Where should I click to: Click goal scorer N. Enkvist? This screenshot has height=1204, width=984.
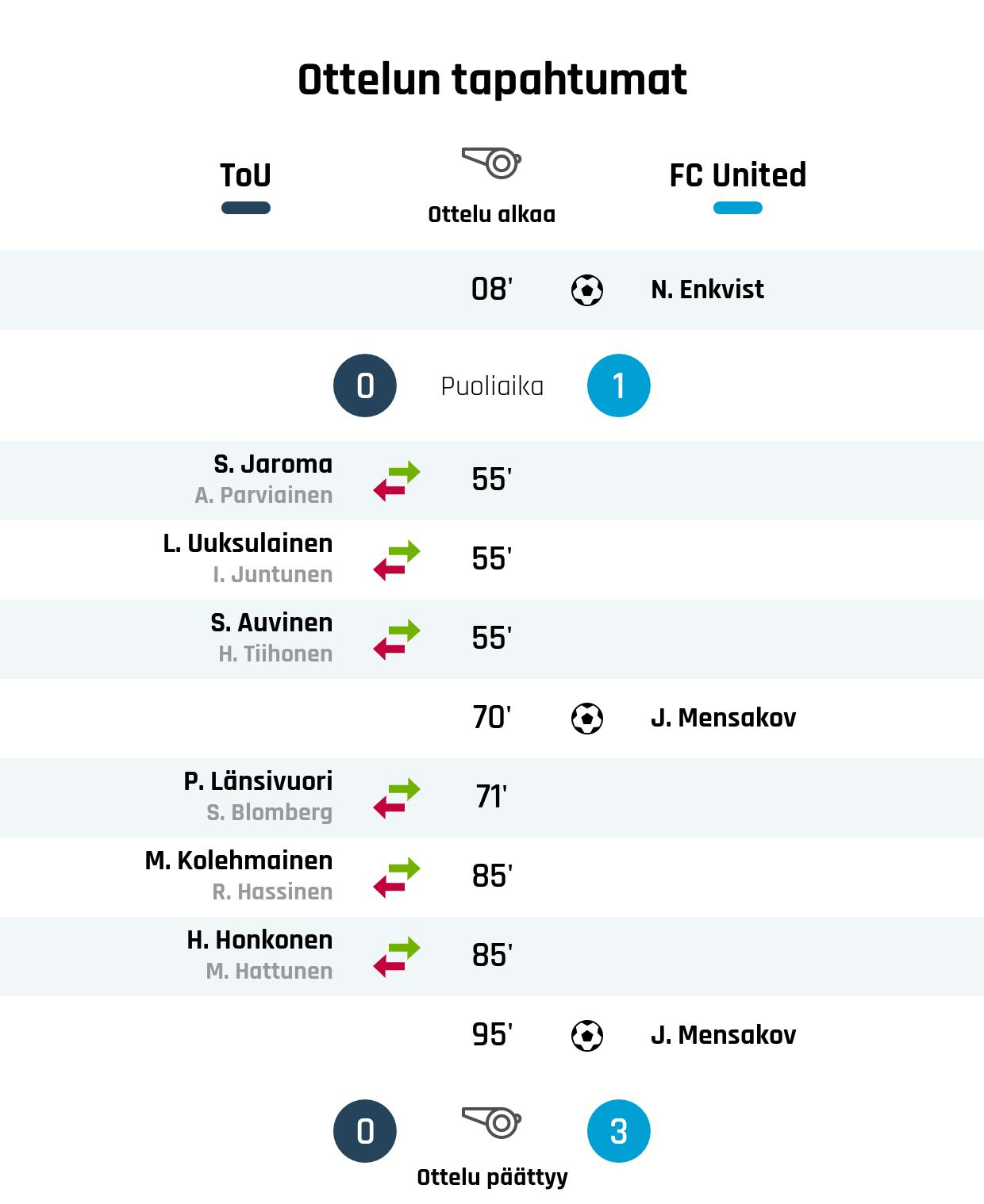(x=707, y=289)
